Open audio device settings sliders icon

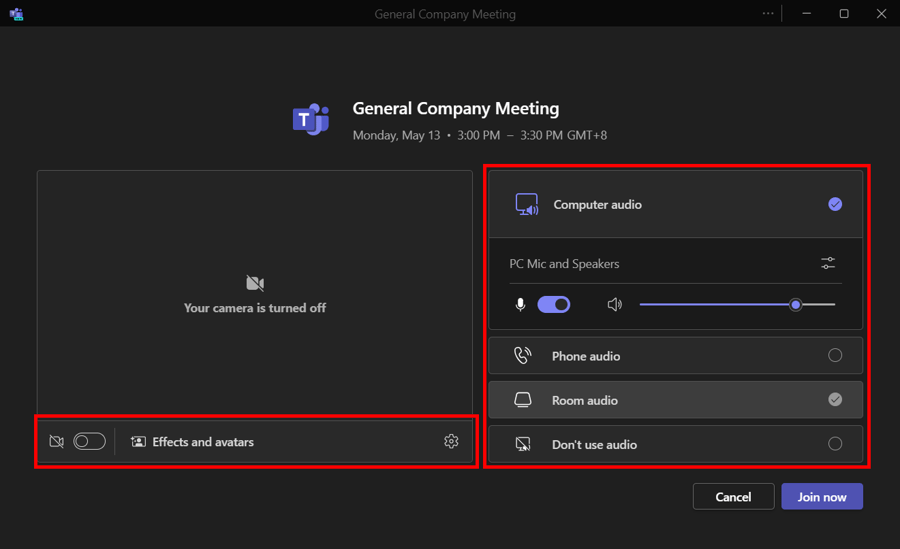pos(828,264)
